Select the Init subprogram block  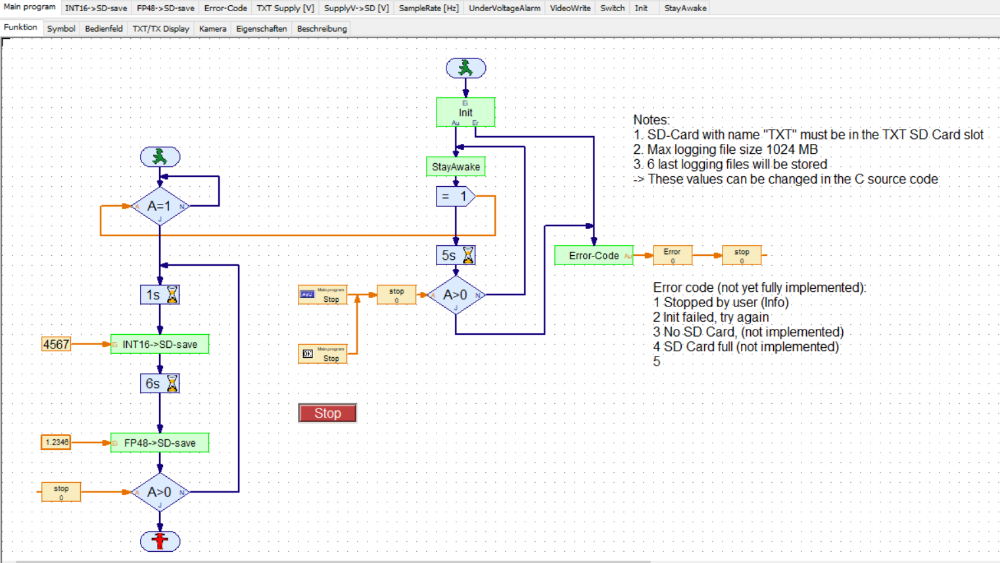466,112
